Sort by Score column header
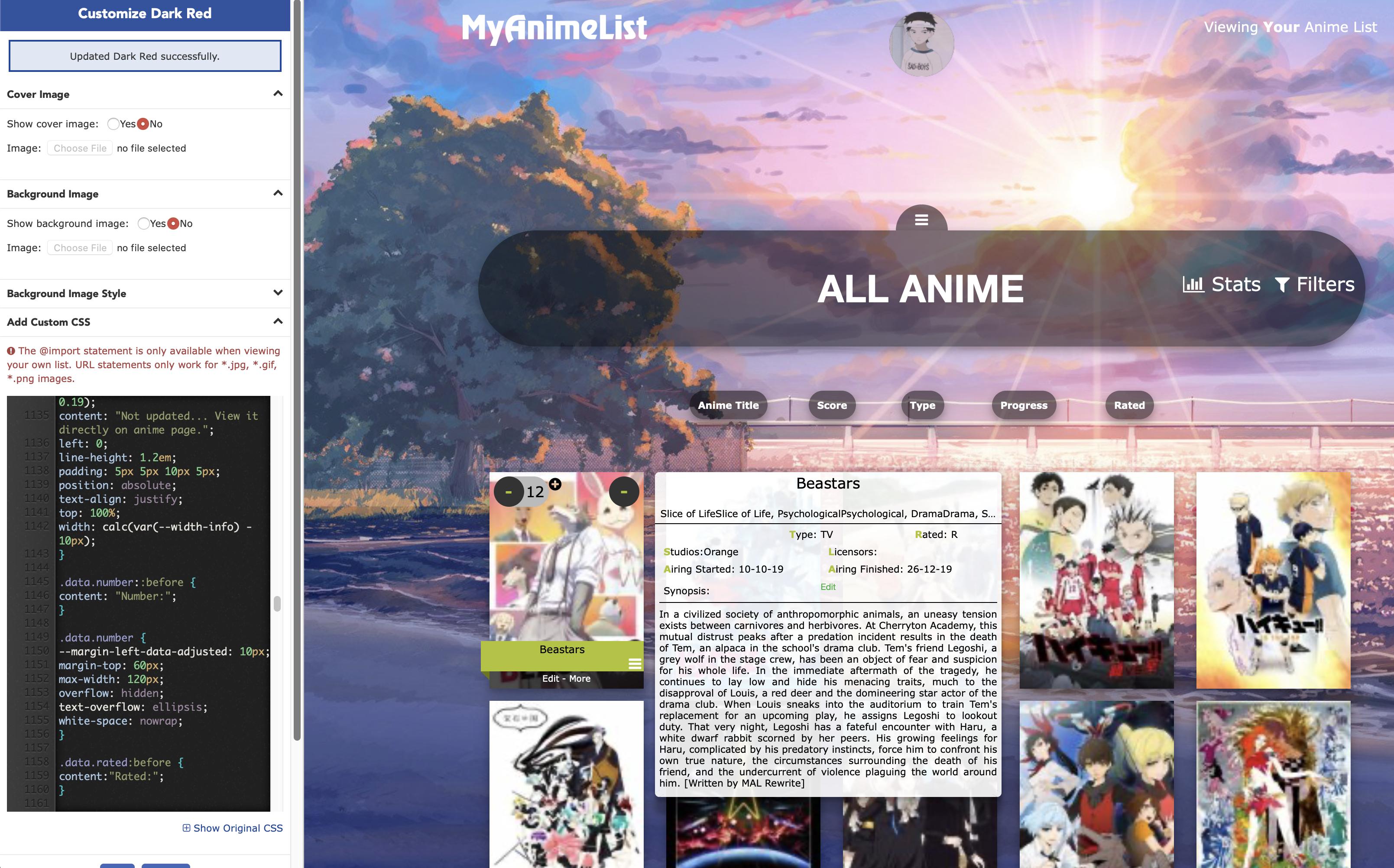Viewport: 1394px width, 868px height. click(831, 405)
